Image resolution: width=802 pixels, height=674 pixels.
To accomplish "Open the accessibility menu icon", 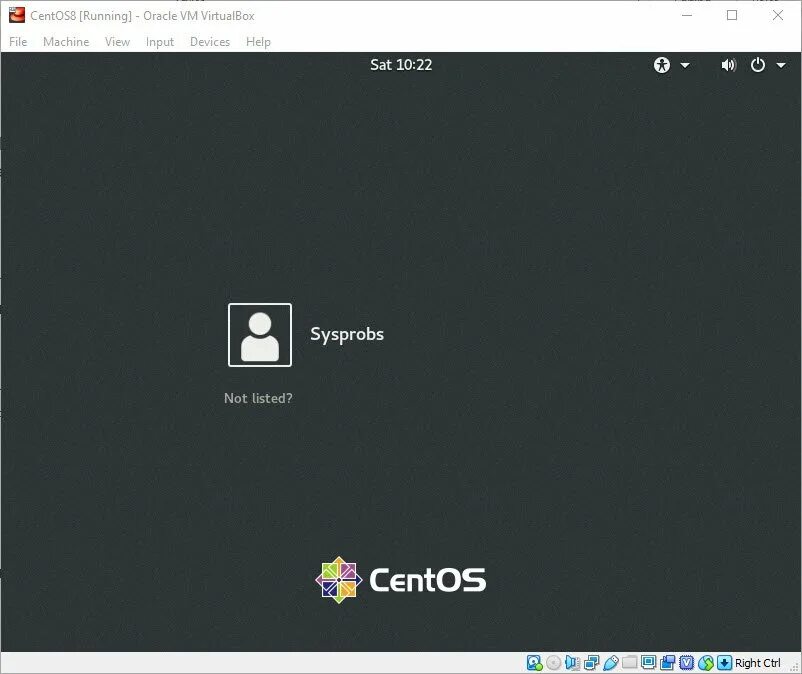I will coord(661,65).
